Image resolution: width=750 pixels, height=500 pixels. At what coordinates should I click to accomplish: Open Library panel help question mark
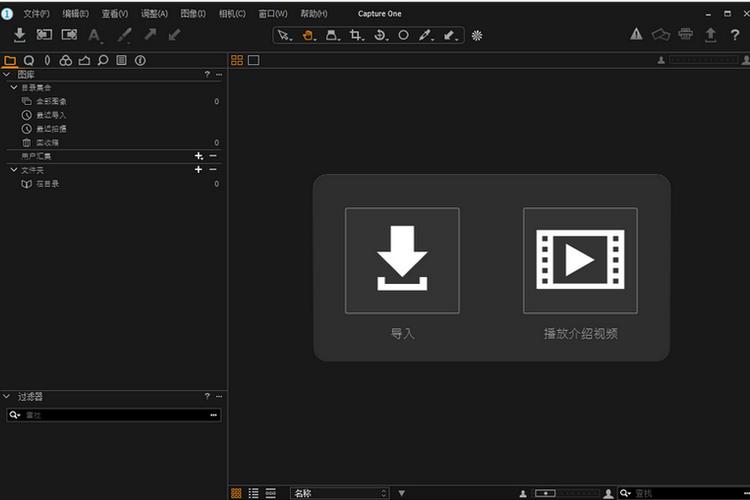coord(207,74)
